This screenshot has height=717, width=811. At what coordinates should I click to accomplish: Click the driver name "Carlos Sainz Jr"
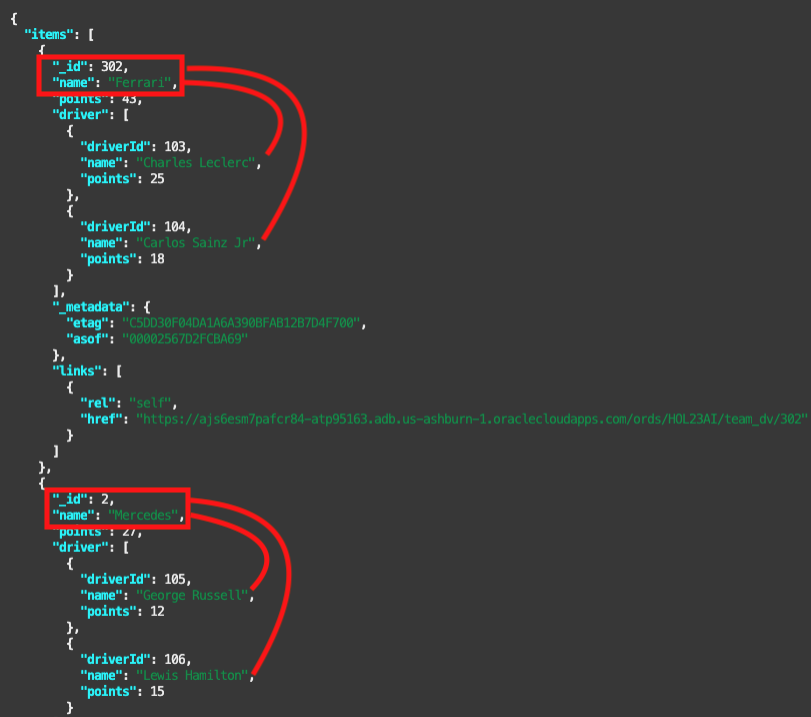click(196, 243)
